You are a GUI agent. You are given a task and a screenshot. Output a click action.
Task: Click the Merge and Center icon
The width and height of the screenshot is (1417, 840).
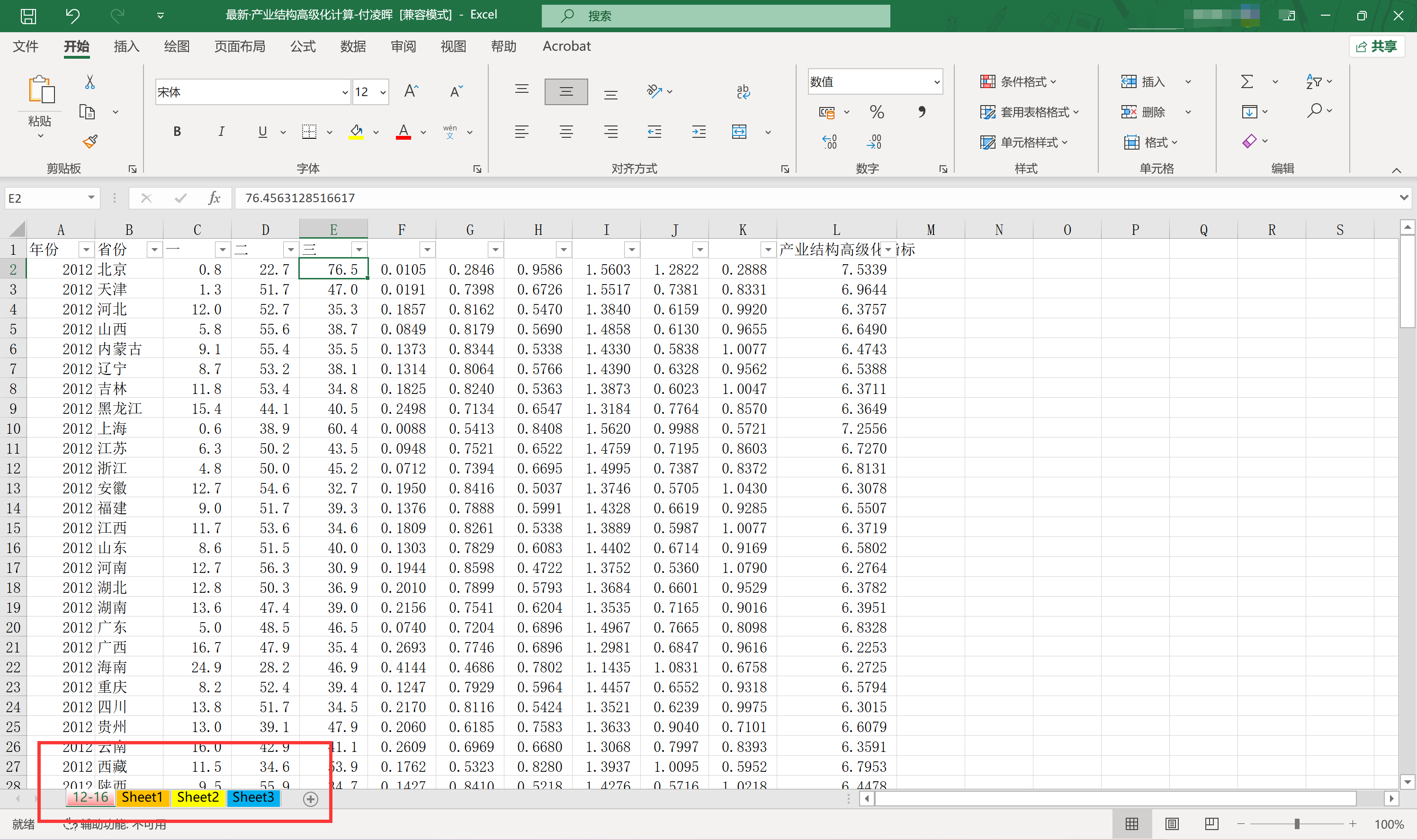click(x=739, y=132)
